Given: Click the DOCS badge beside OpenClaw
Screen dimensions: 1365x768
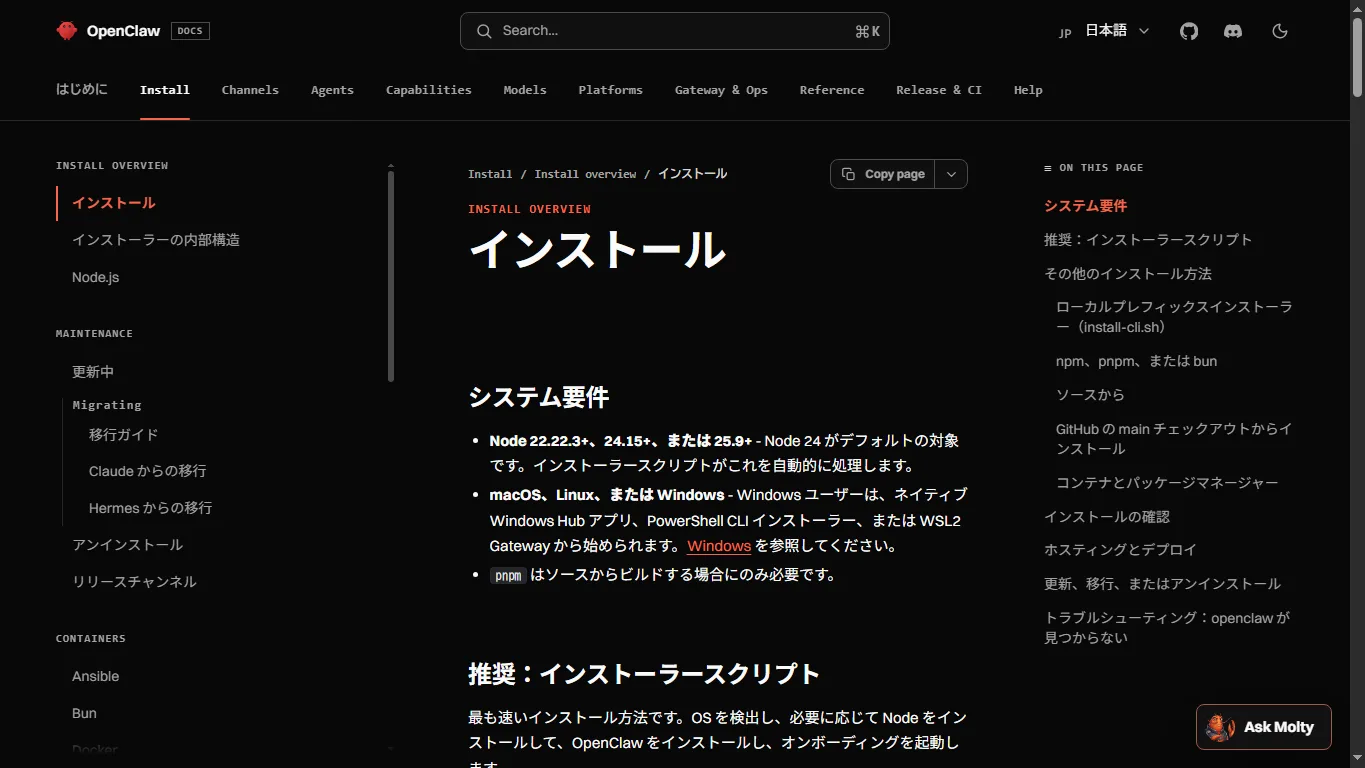Looking at the screenshot, I should click(x=190, y=31).
